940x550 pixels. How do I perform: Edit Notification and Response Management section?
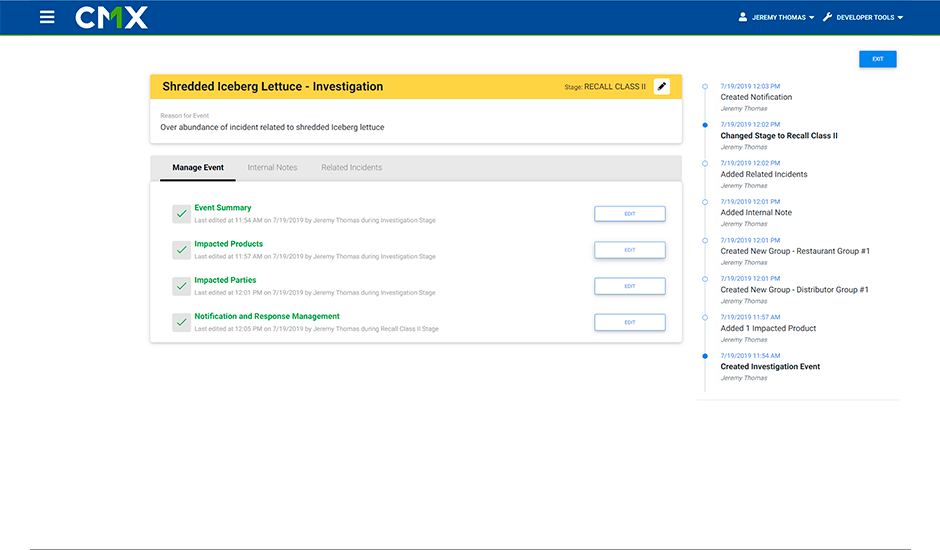point(629,322)
